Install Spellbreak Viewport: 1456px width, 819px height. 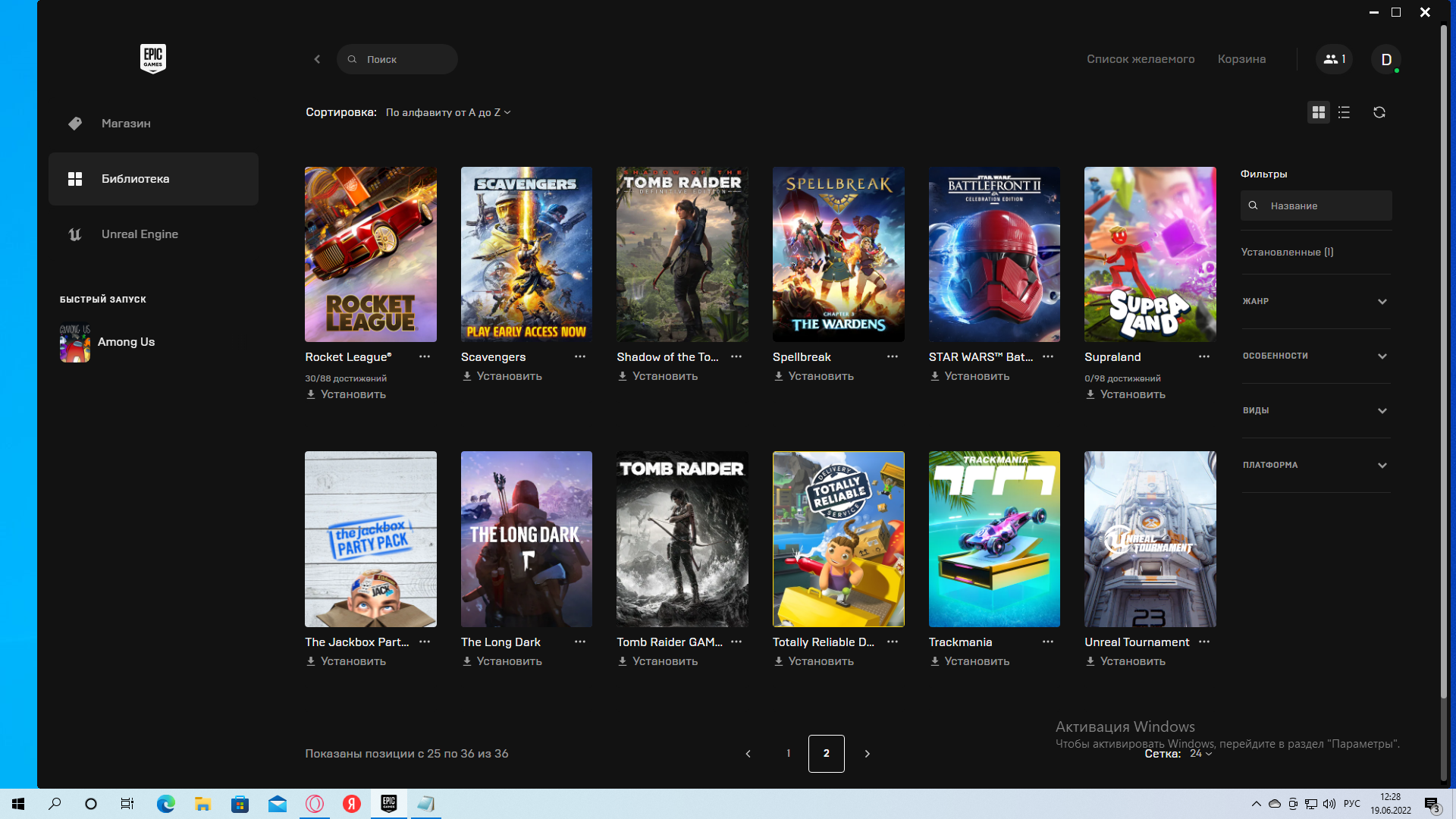814,376
